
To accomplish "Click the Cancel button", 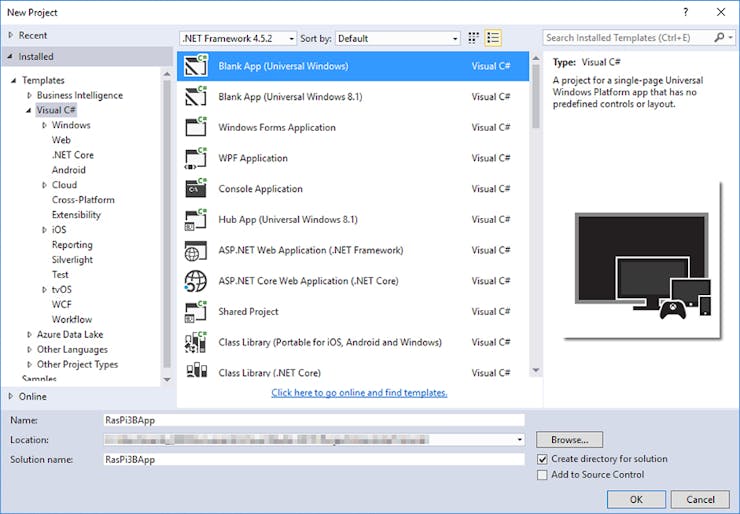I will point(700,499).
